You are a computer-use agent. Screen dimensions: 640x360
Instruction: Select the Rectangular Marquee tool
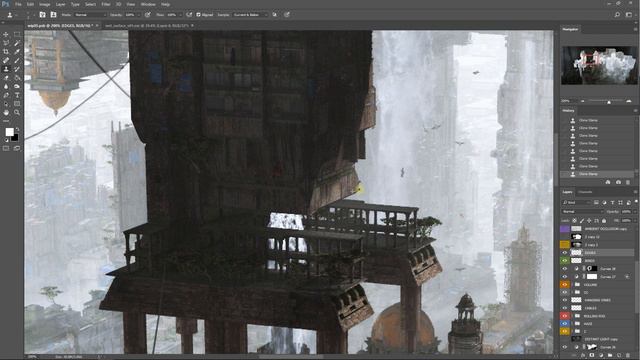click(x=17, y=34)
